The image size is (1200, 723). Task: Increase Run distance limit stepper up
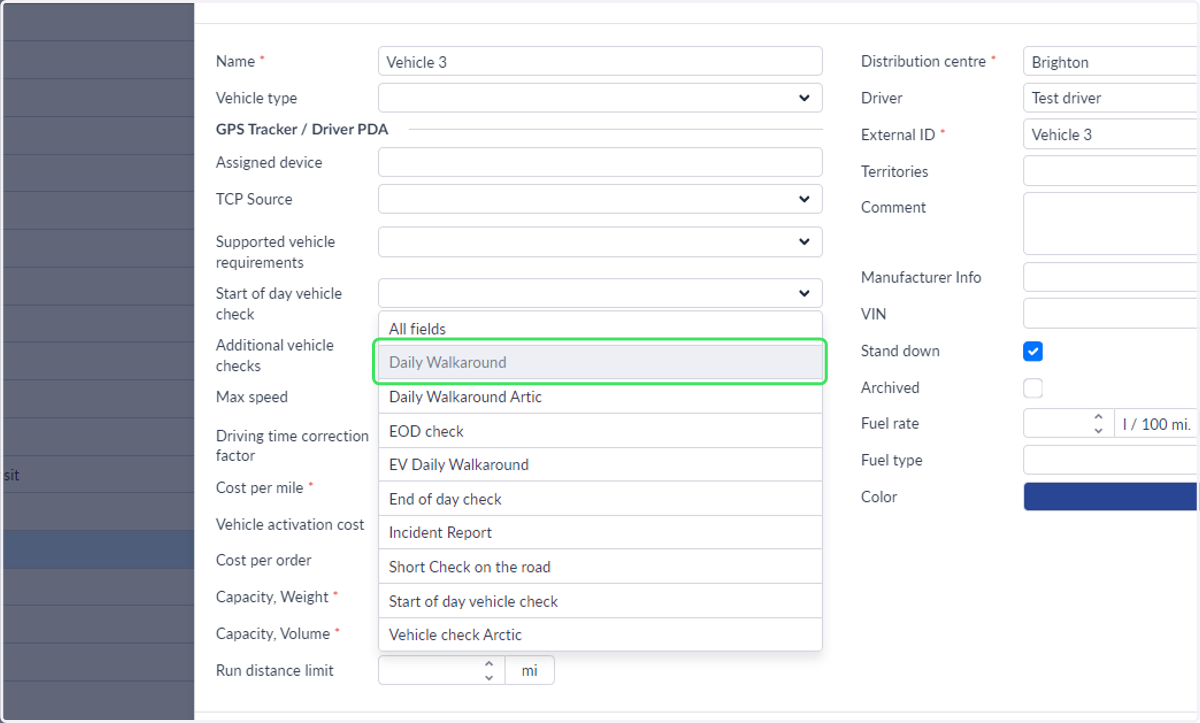(489, 663)
